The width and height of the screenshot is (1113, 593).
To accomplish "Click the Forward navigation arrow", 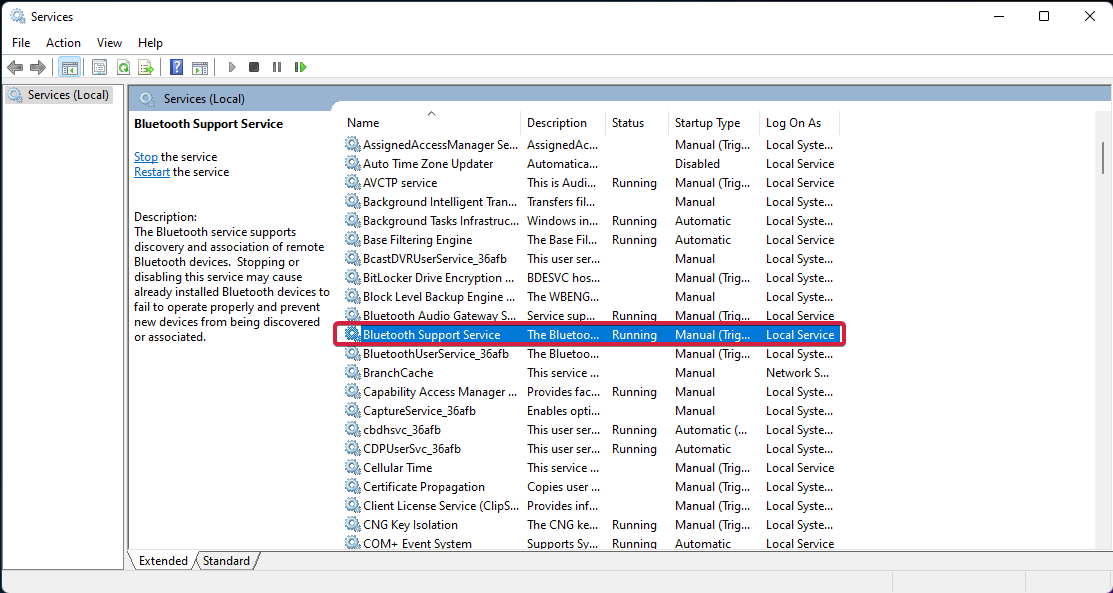I will coord(38,67).
